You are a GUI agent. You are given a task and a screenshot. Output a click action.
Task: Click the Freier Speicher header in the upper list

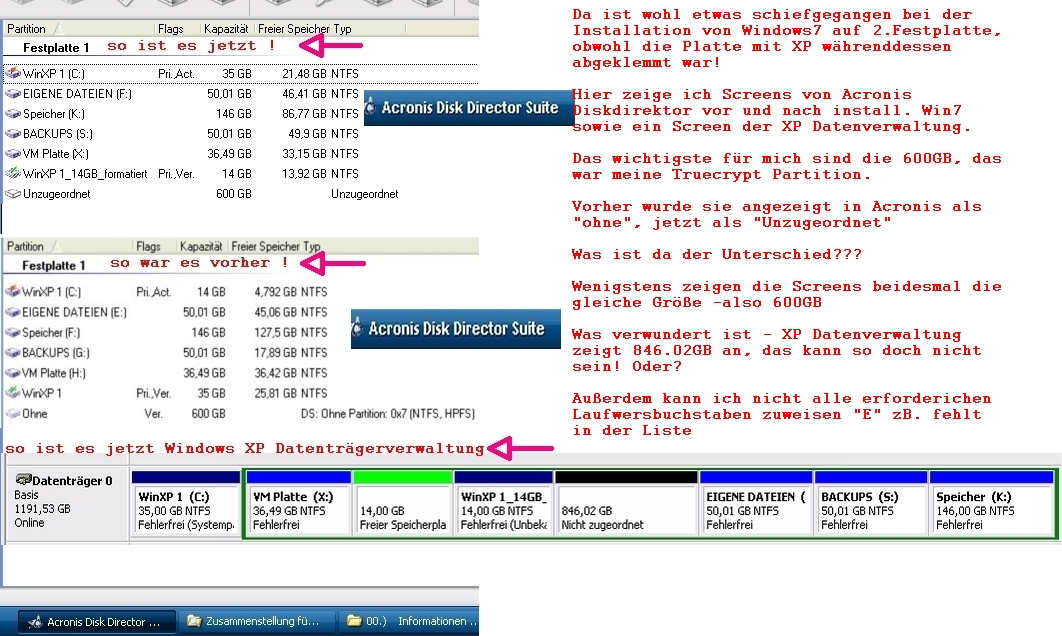click(293, 28)
